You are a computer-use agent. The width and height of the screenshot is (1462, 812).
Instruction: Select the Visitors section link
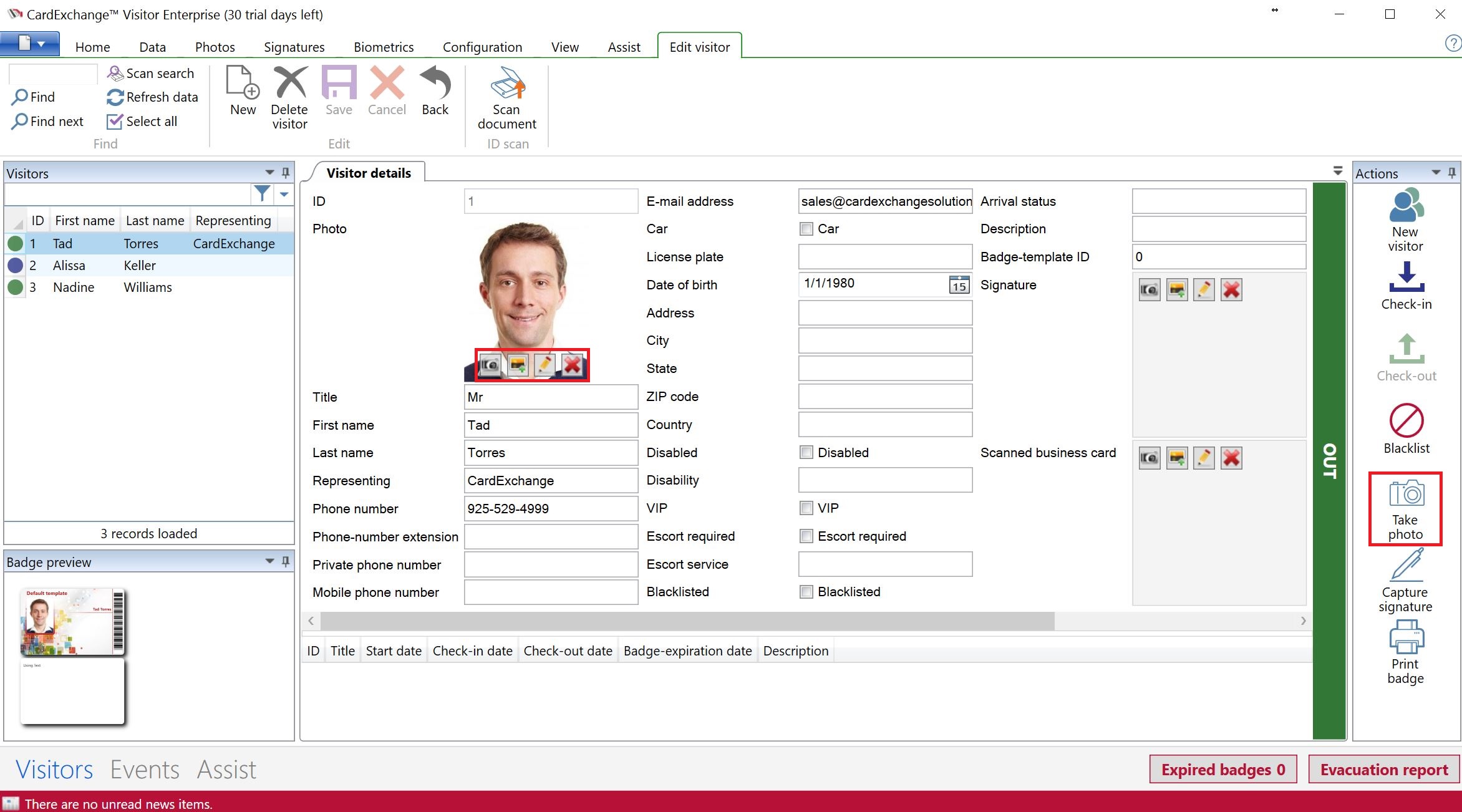pos(54,770)
